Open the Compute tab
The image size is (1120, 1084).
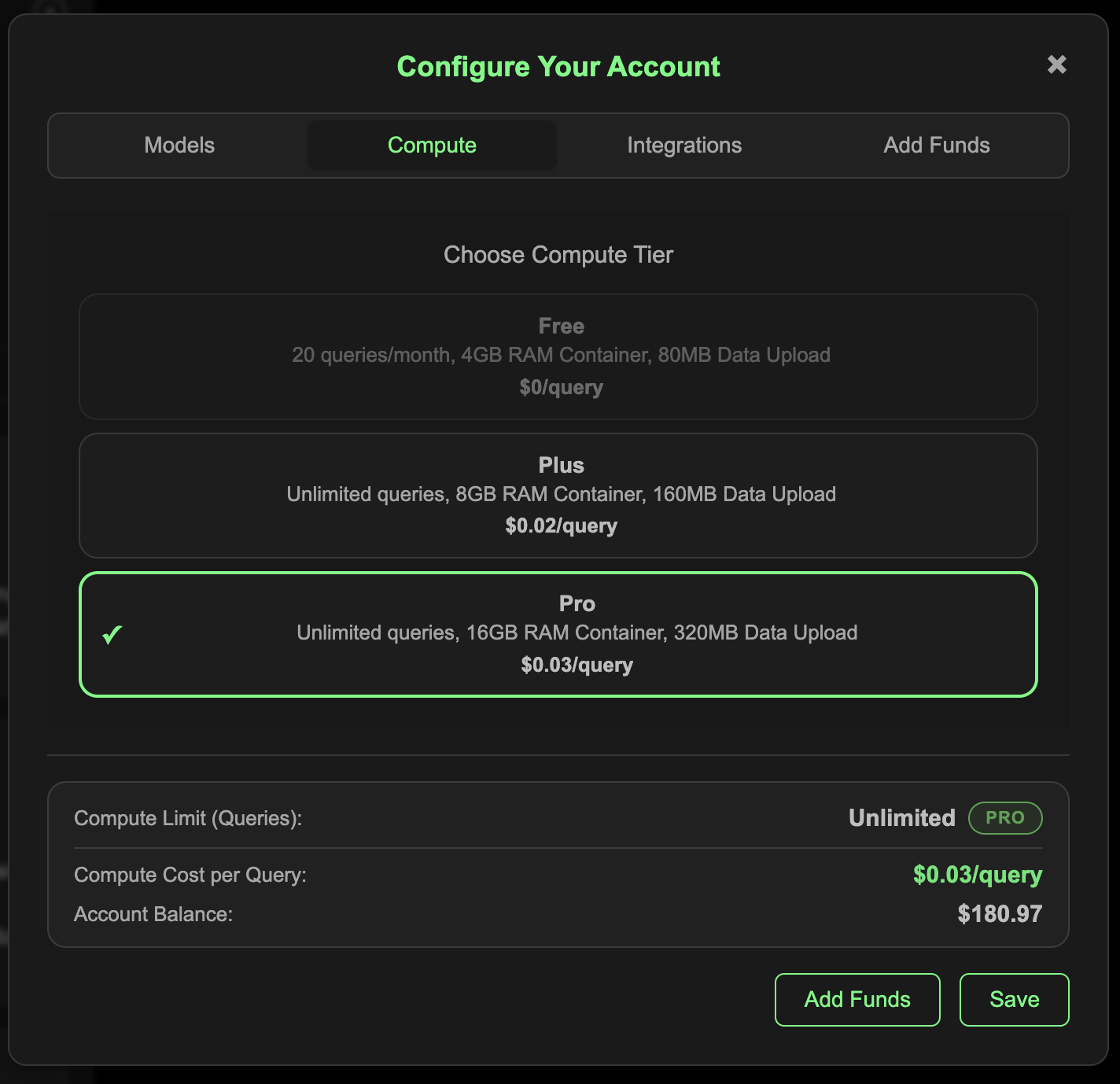[431, 145]
